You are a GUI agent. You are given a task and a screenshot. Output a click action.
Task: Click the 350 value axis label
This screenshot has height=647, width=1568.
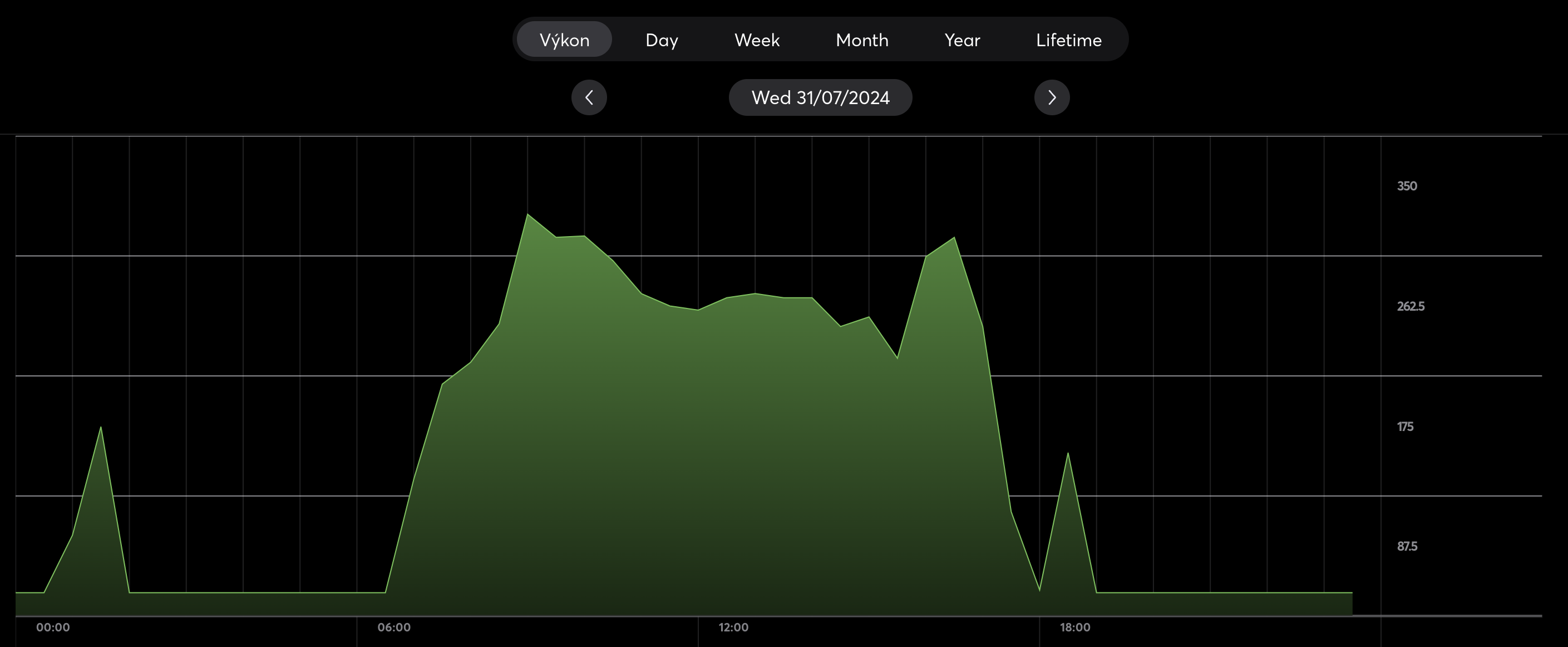click(1407, 187)
